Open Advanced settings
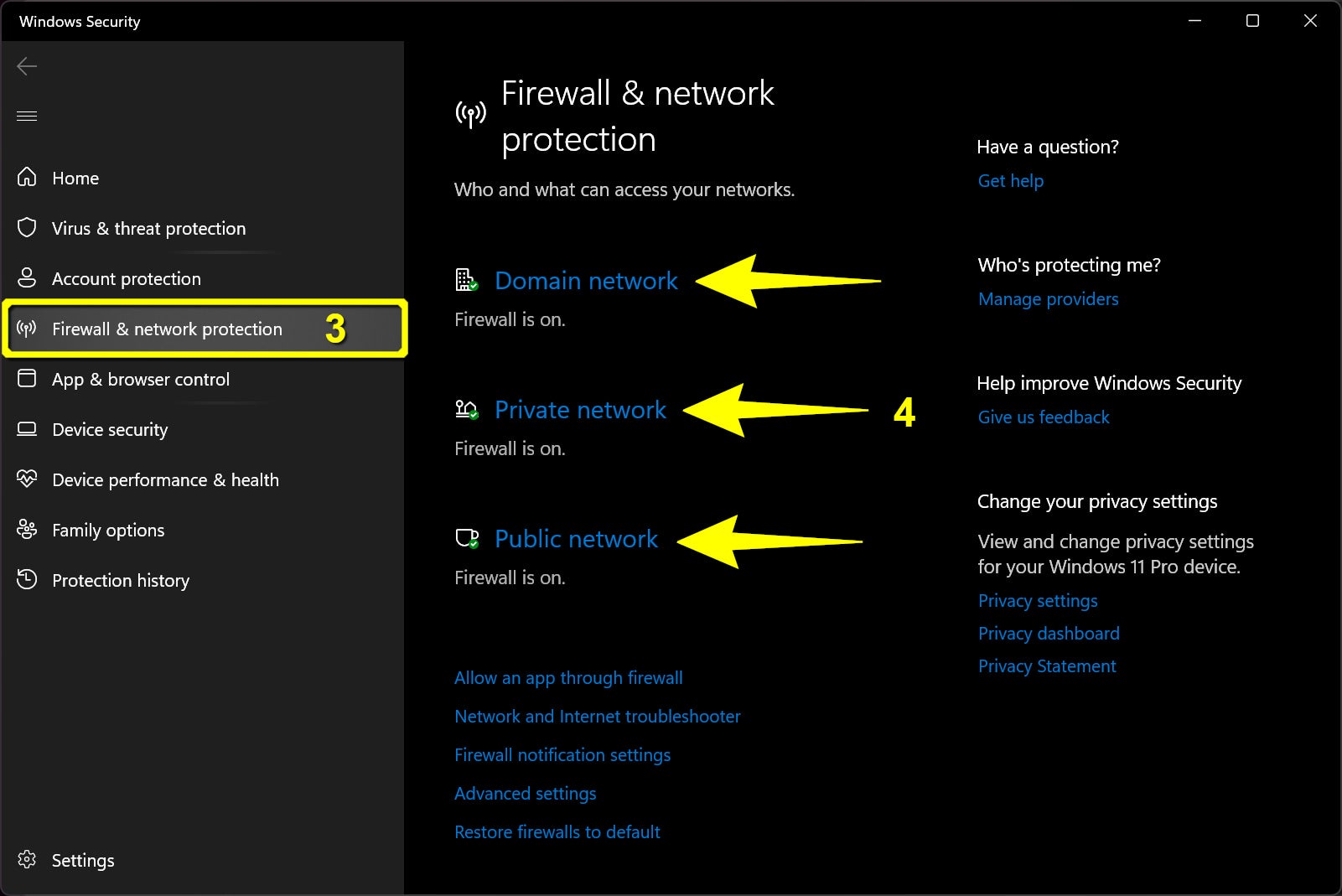Screen dimensions: 1342x896 click(x=525, y=793)
